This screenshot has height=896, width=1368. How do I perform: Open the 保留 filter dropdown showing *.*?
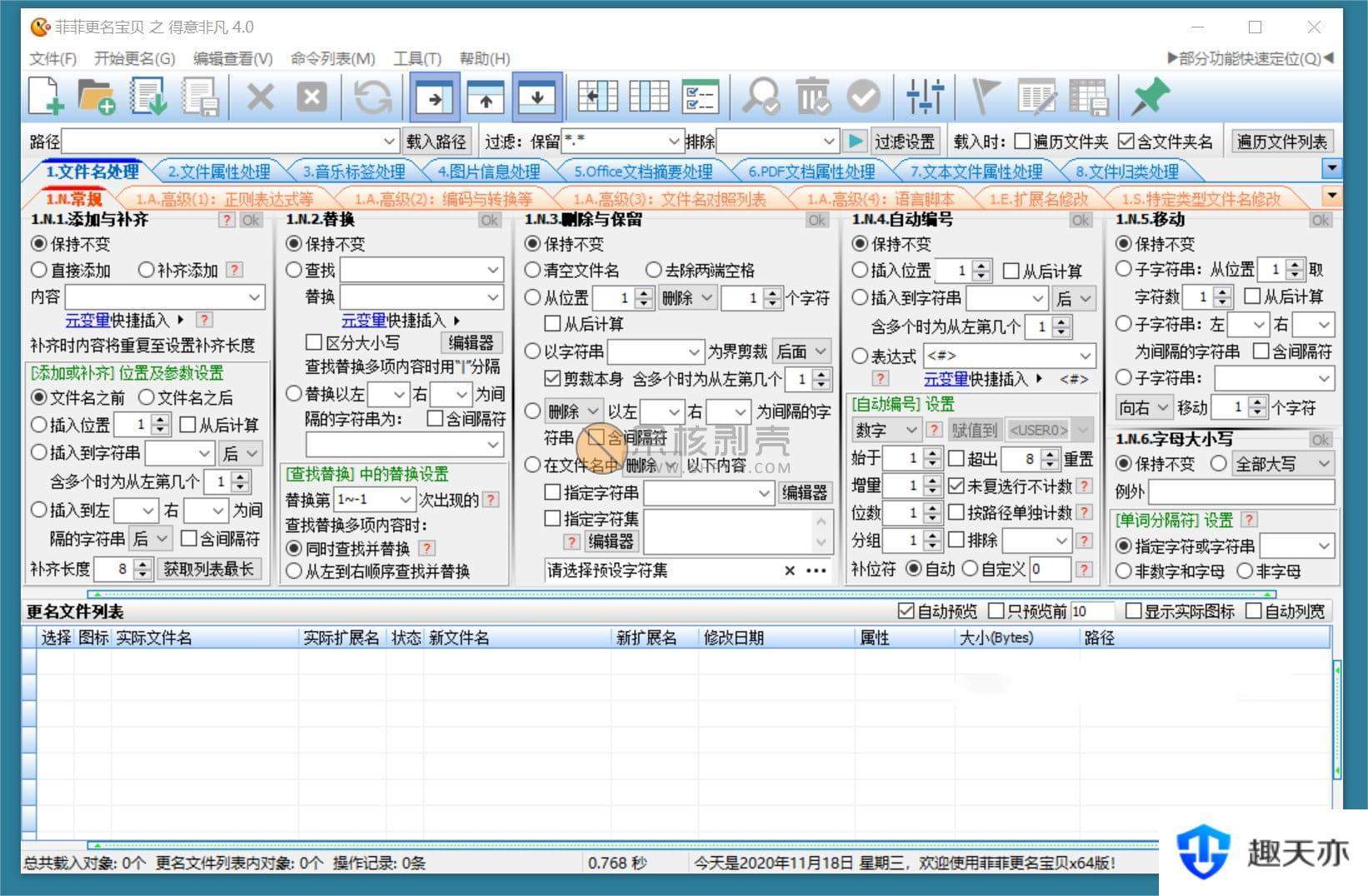(673, 141)
